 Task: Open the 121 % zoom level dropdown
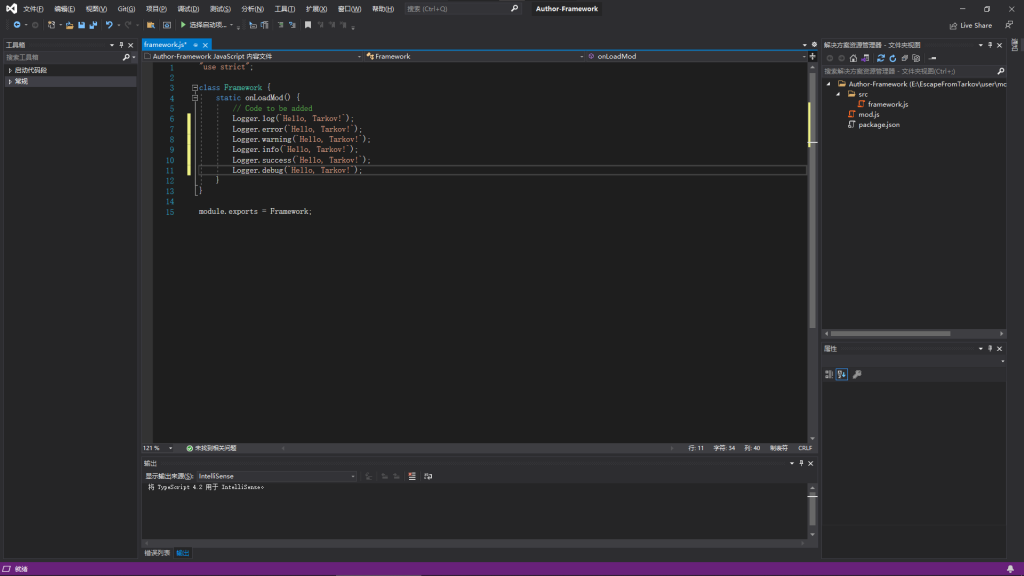click(170, 448)
